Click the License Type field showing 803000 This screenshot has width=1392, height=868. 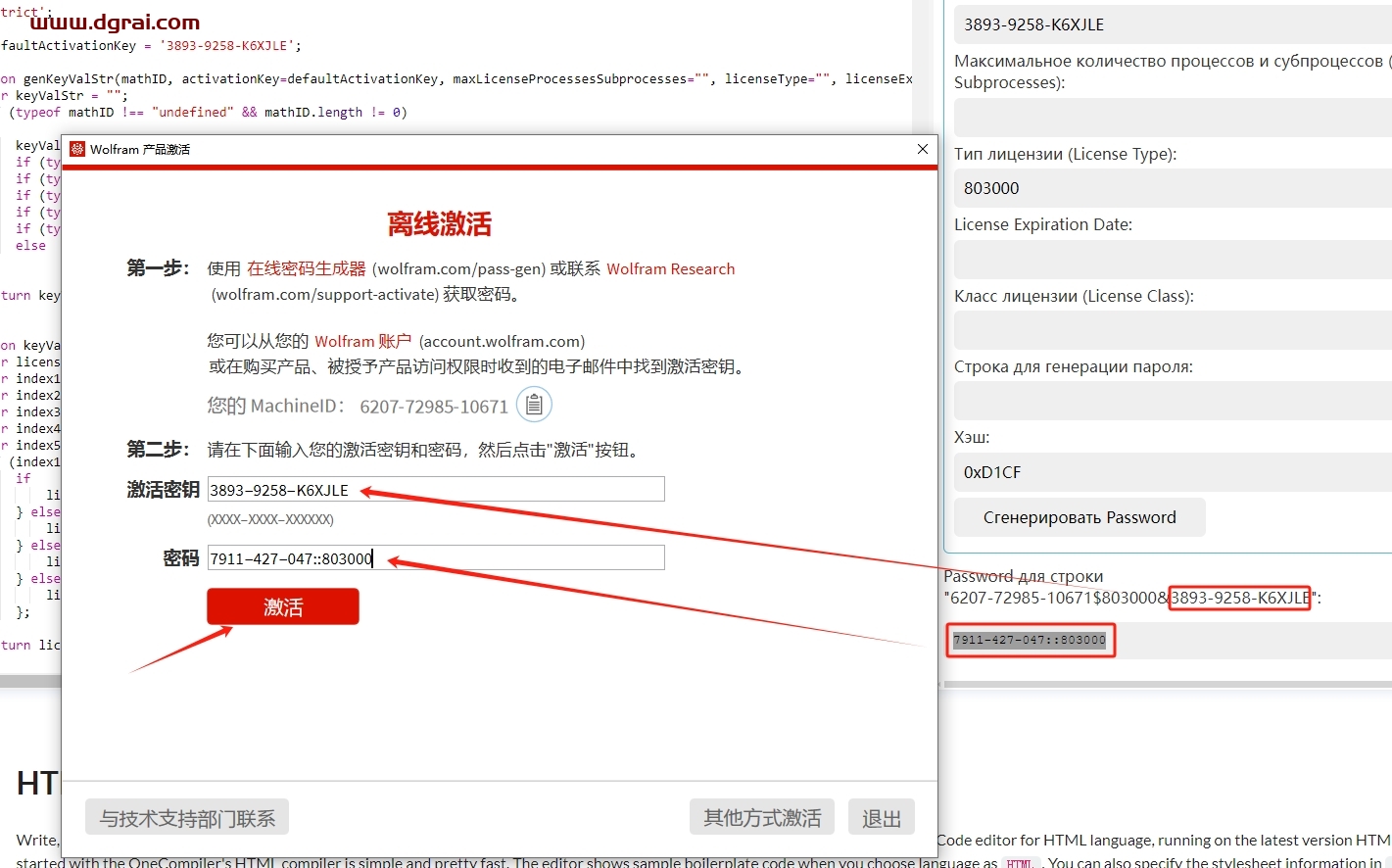click(1173, 188)
